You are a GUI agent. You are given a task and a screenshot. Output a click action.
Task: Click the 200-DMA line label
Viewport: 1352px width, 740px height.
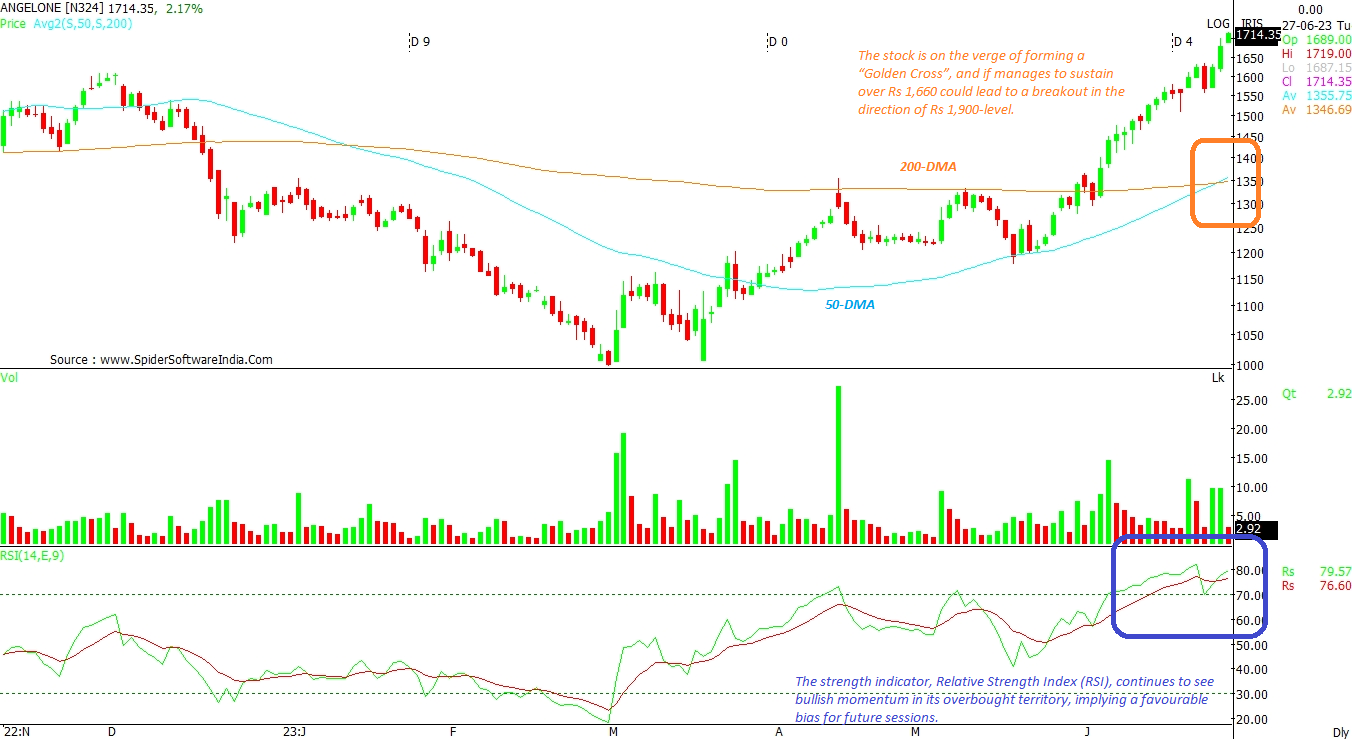click(926, 167)
